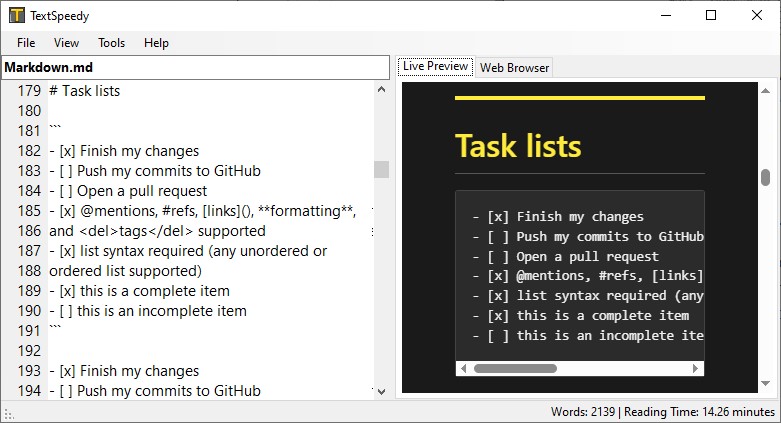Click editor line 188 'ordered list supported)'
This screenshot has height=423, width=781.
pos(126,271)
